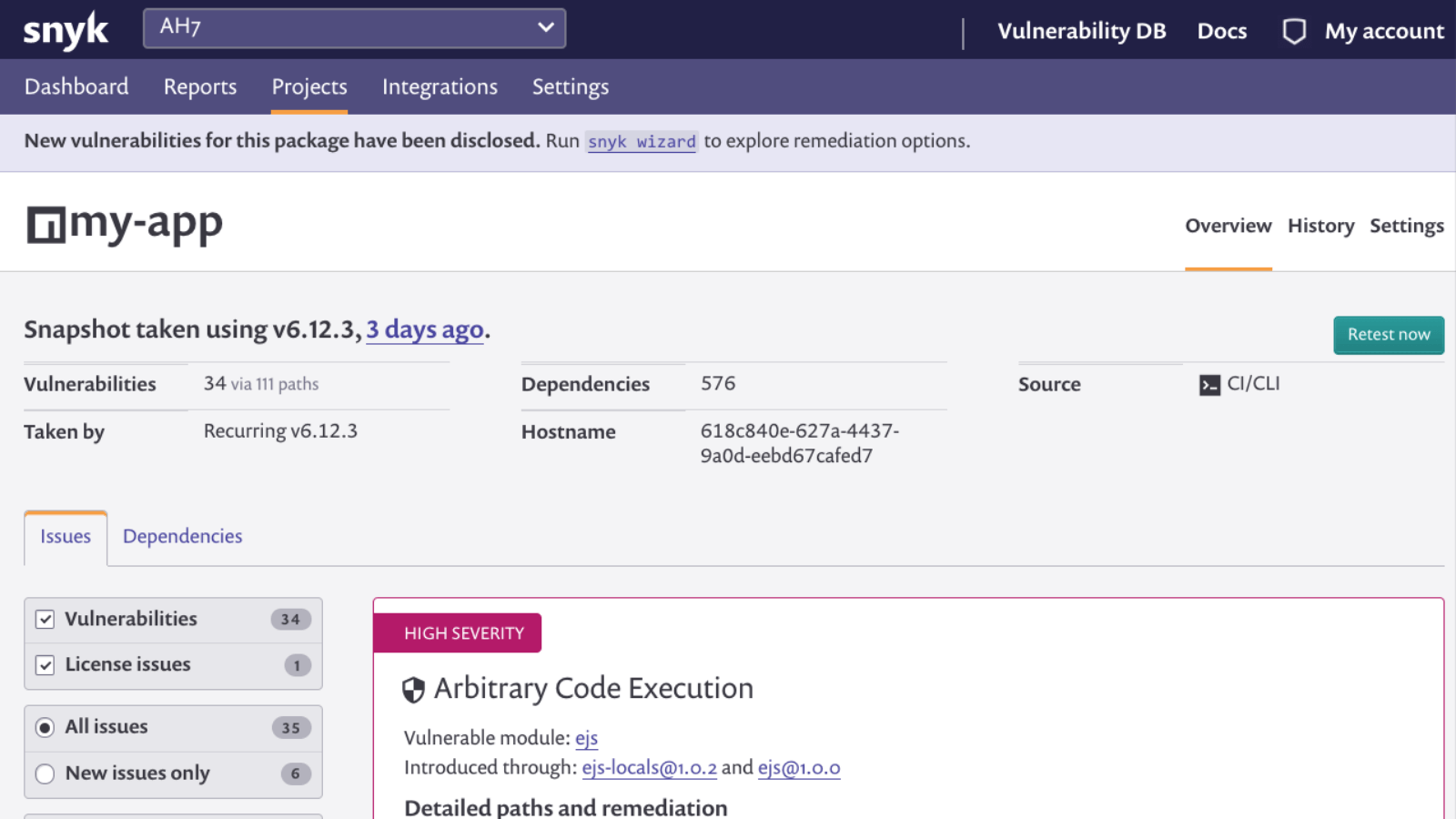This screenshot has width=1456, height=819.
Task: Click the 34 vulnerabilities count badge
Action: (290, 619)
